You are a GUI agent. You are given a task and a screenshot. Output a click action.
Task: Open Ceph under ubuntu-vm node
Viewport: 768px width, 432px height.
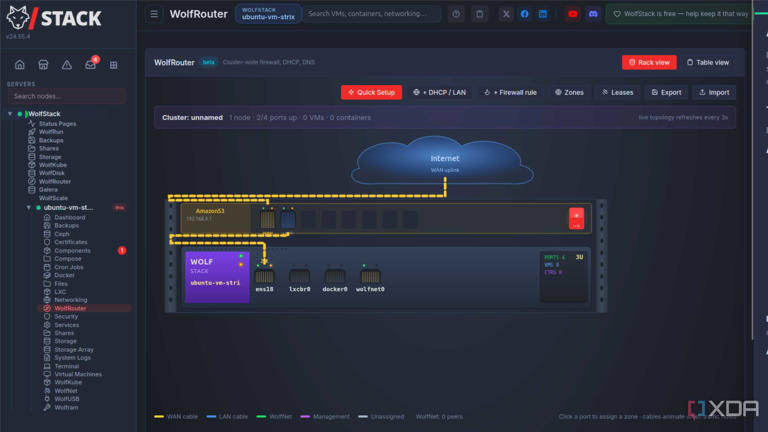pos(62,234)
